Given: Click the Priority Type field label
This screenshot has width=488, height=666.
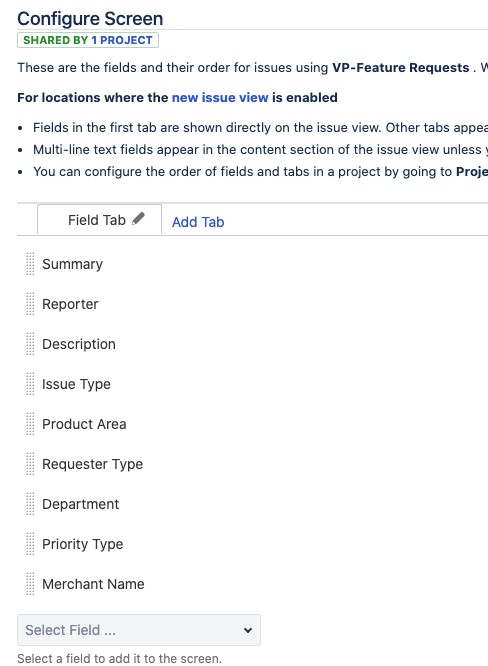Looking at the screenshot, I should tap(82, 544).
